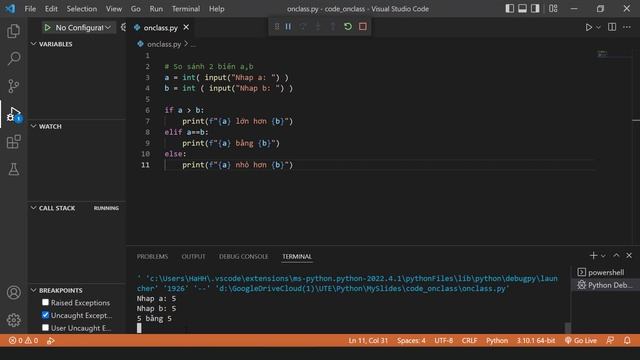Open the View menu
The image size is (640, 360).
click(x=114, y=9)
